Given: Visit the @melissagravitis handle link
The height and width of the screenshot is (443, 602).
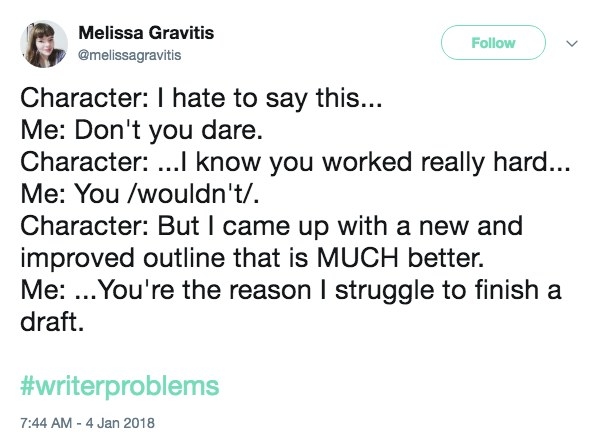Looking at the screenshot, I should (x=129, y=55).
